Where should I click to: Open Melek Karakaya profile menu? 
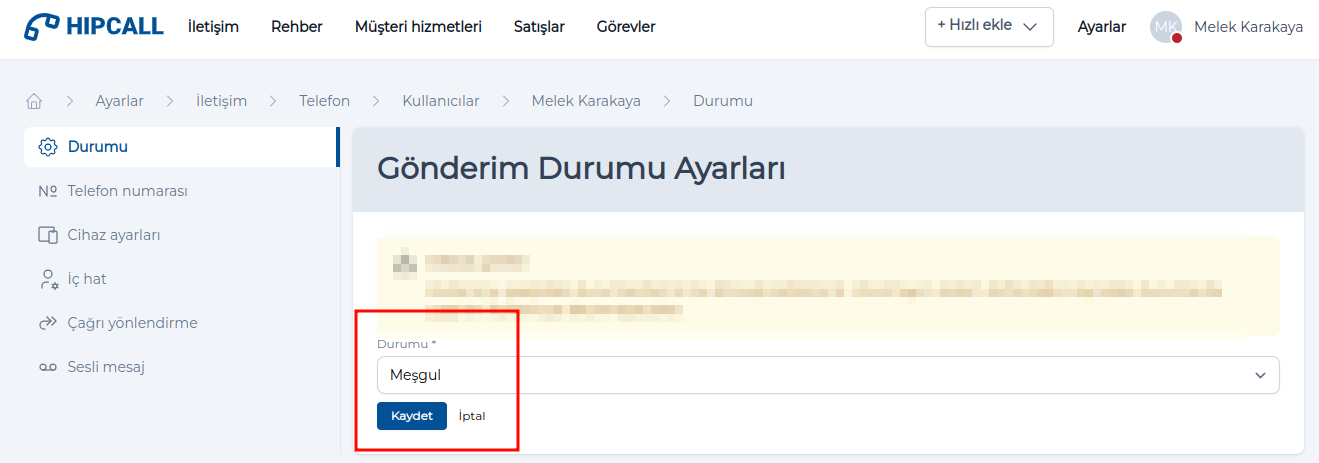[1247, 27]
